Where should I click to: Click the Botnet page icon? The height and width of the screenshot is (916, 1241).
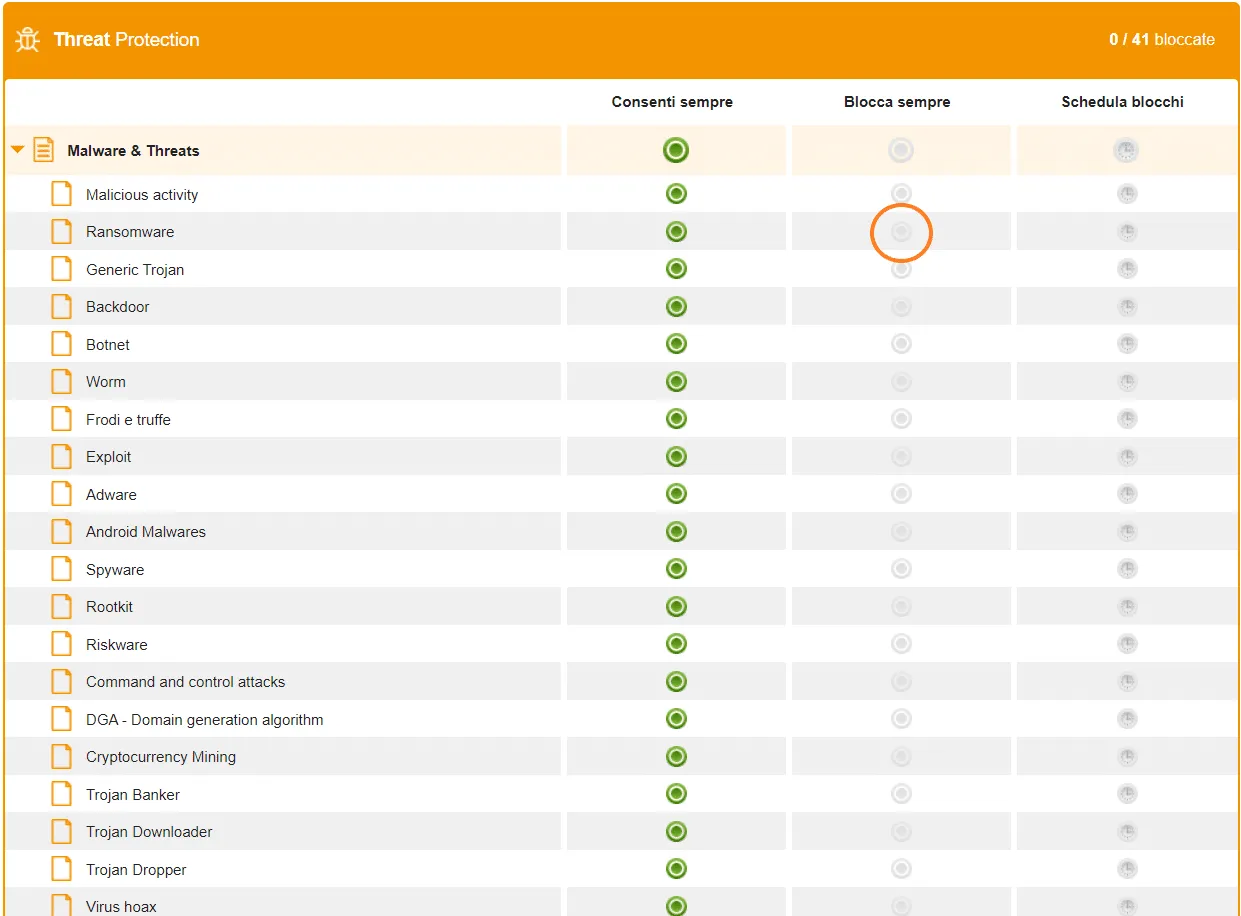coord(62,344)
